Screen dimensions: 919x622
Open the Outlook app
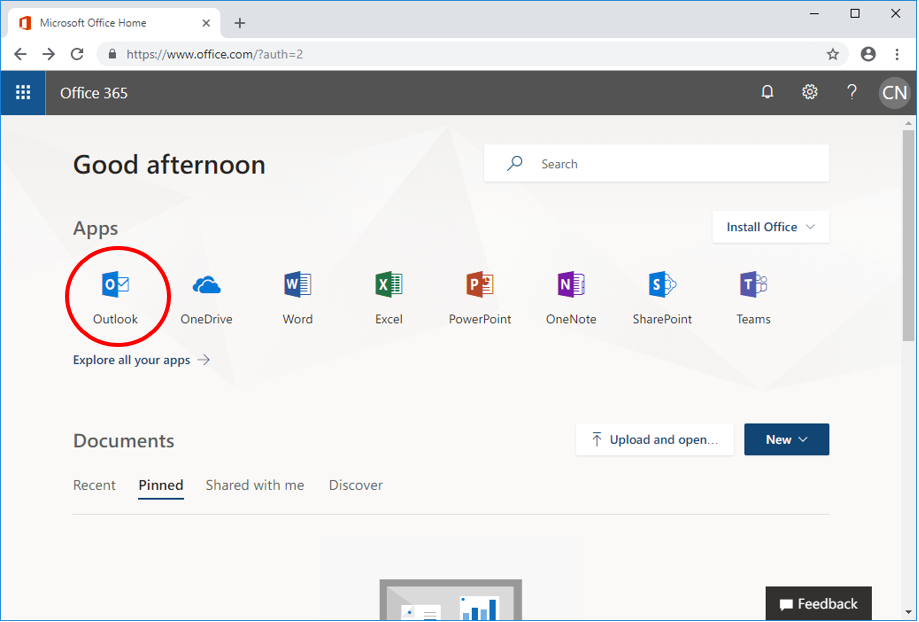click(x=115, y=297)
